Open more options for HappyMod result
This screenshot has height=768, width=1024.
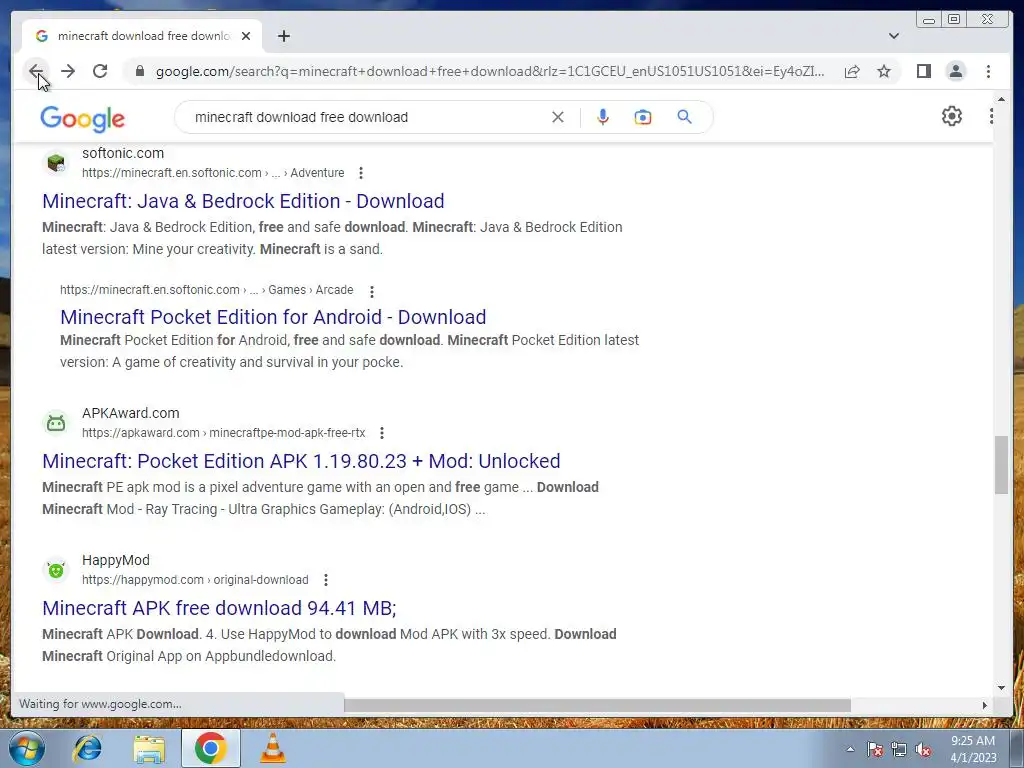click(325, 580)
